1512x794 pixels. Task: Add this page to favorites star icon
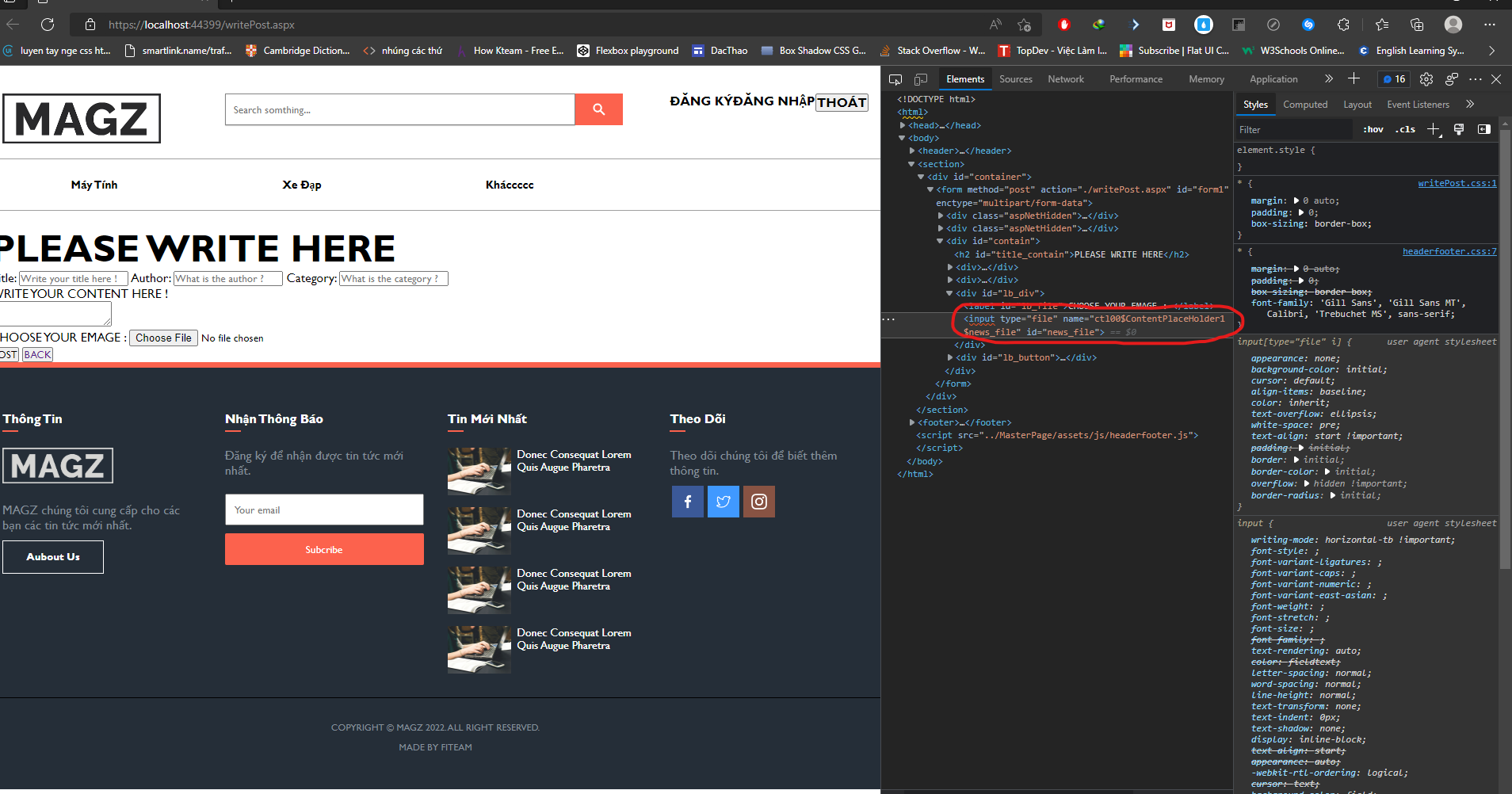coord(1025,25)
